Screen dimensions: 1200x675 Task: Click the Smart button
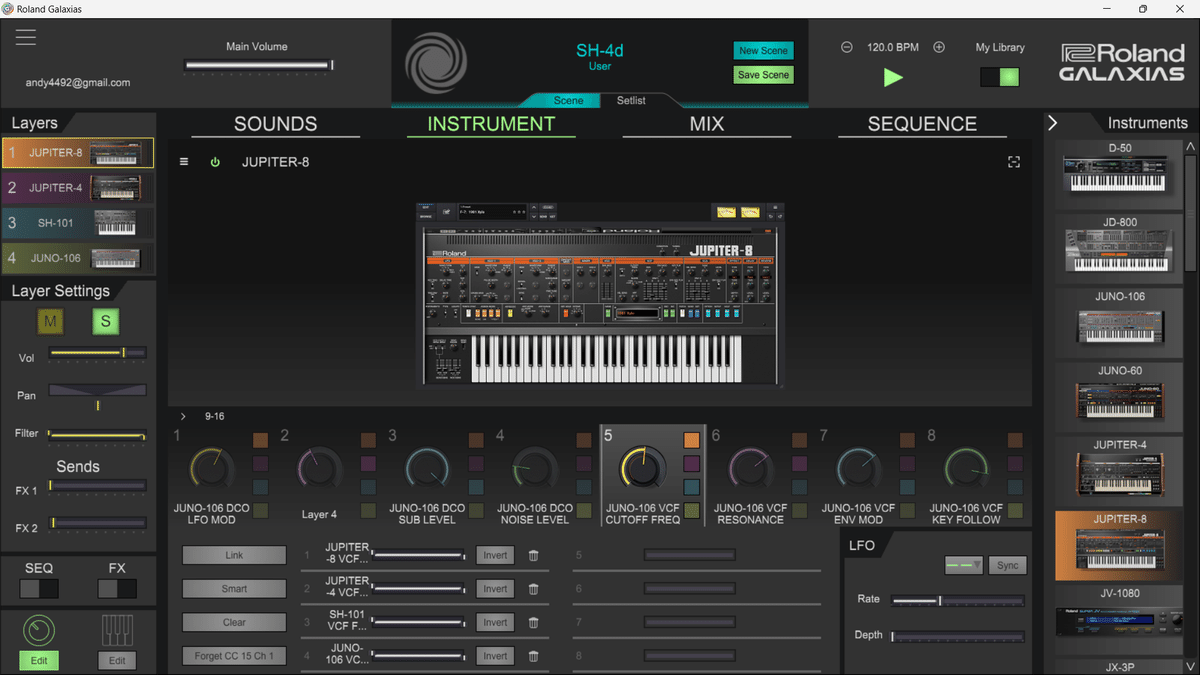coord(234,589)
